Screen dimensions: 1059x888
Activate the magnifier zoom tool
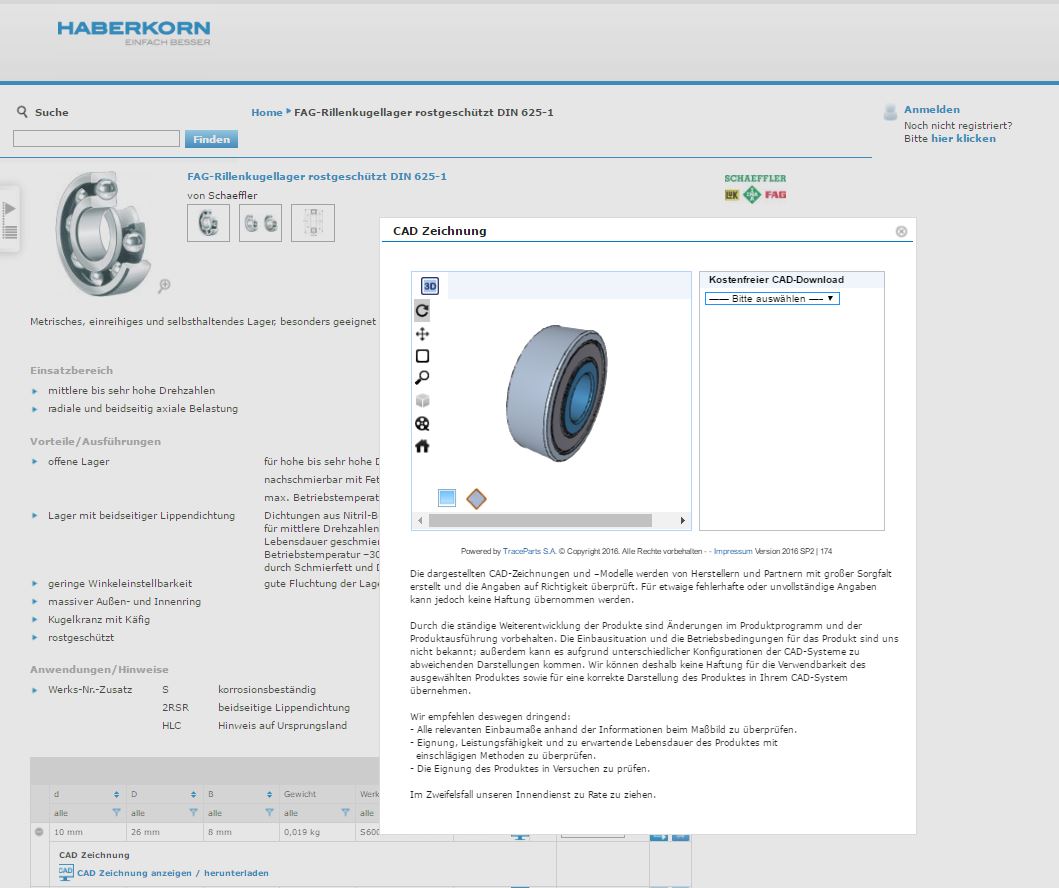click(x=422, y=378)
